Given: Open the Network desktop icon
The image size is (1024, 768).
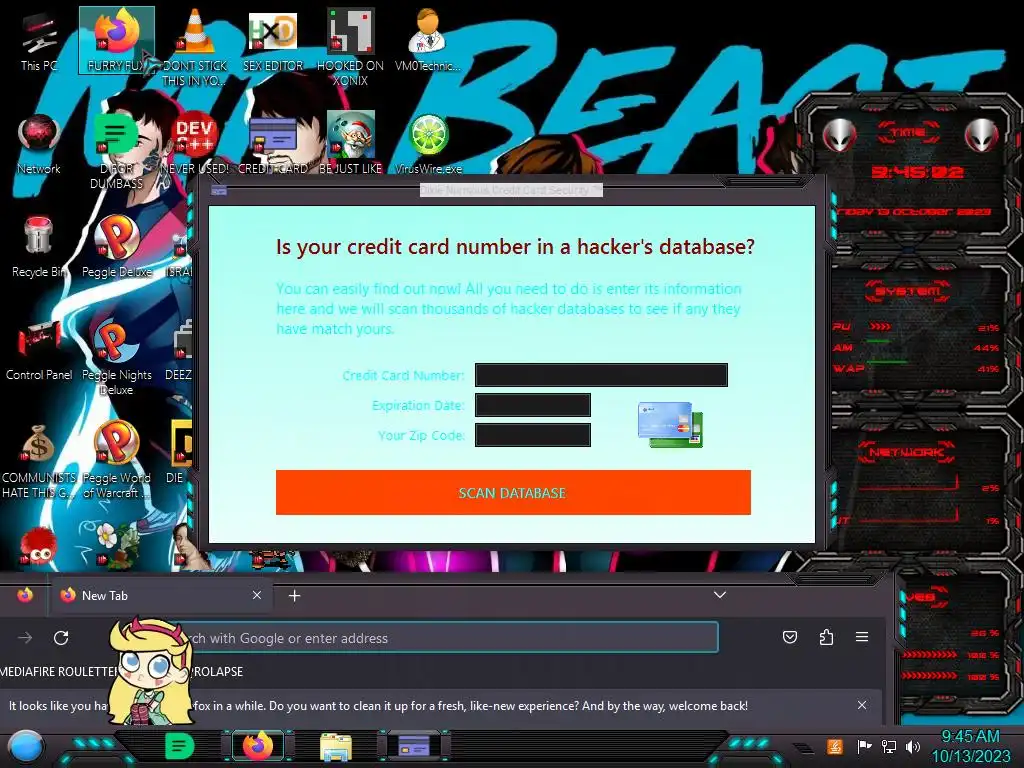Looking at the screenshot, I should point(39,144).
